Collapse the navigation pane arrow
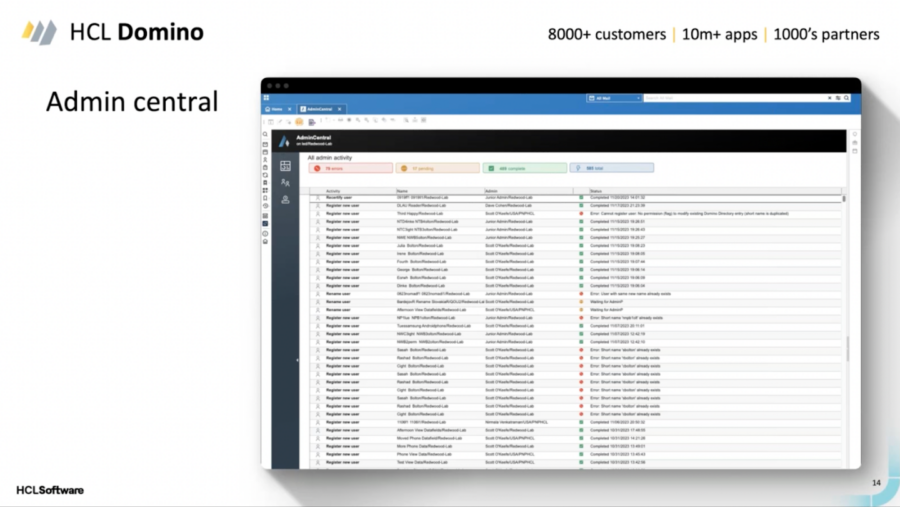This screenshot has width=900, height=507. [297, 360]
